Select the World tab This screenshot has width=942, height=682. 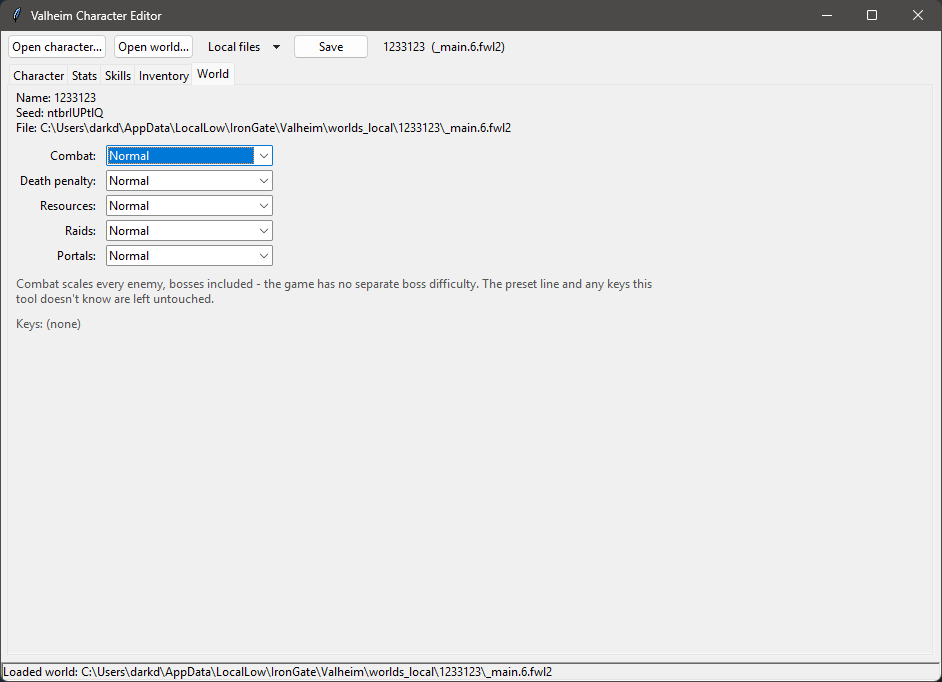(x=213, y=74)
